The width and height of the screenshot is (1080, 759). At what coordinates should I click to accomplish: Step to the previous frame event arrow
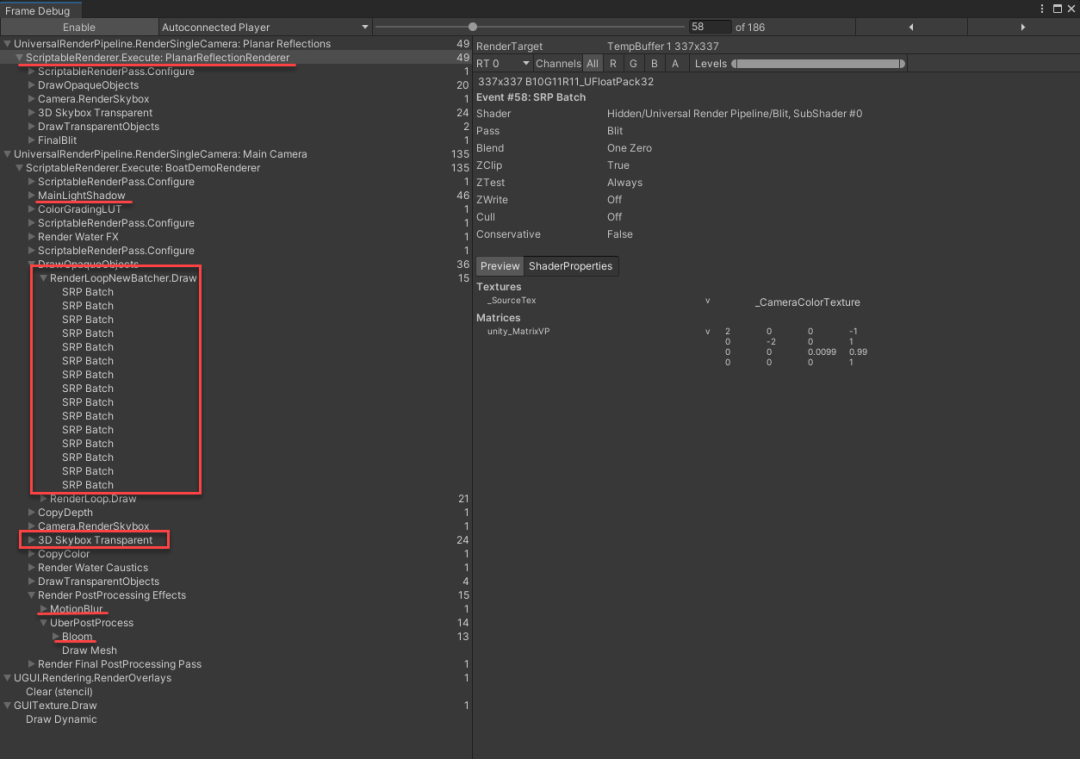point(911,27)
